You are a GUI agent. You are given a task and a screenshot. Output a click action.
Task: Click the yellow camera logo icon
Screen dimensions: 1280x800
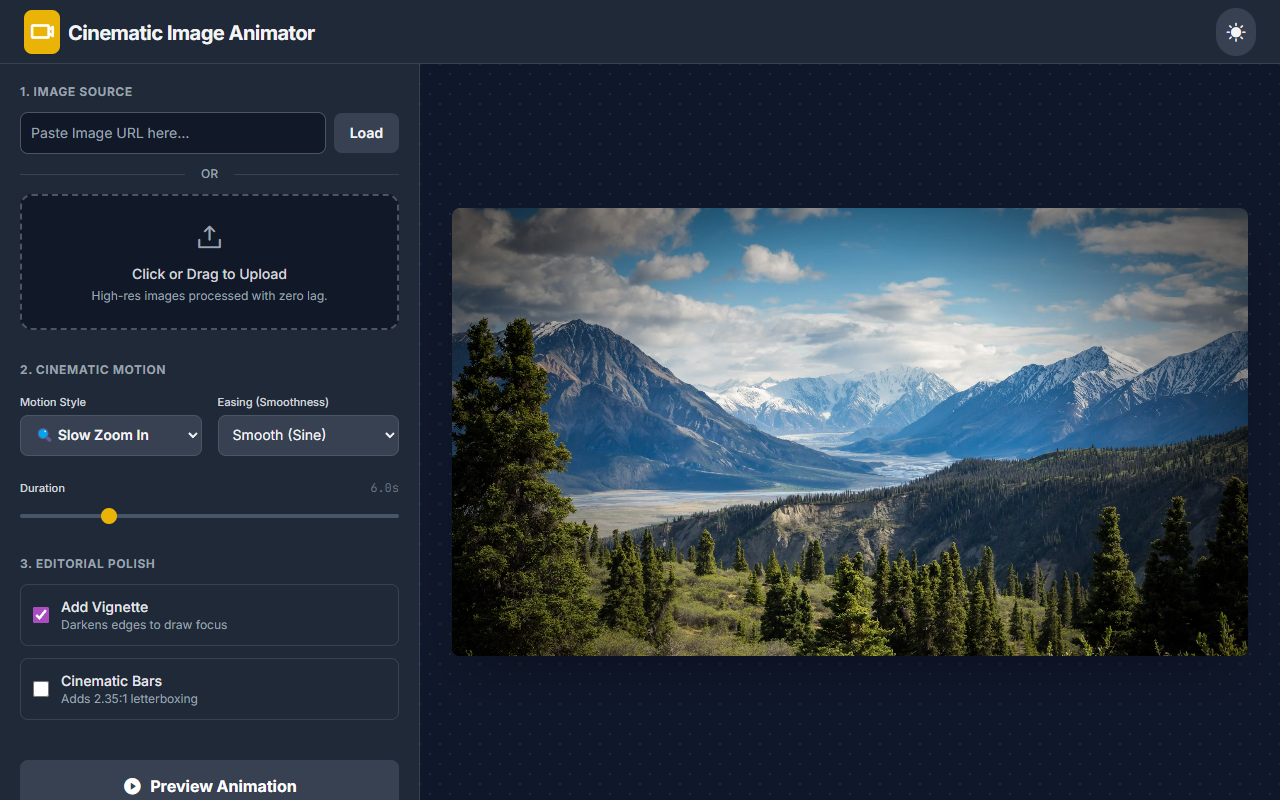pyautogui.click(x=42, y=32)
